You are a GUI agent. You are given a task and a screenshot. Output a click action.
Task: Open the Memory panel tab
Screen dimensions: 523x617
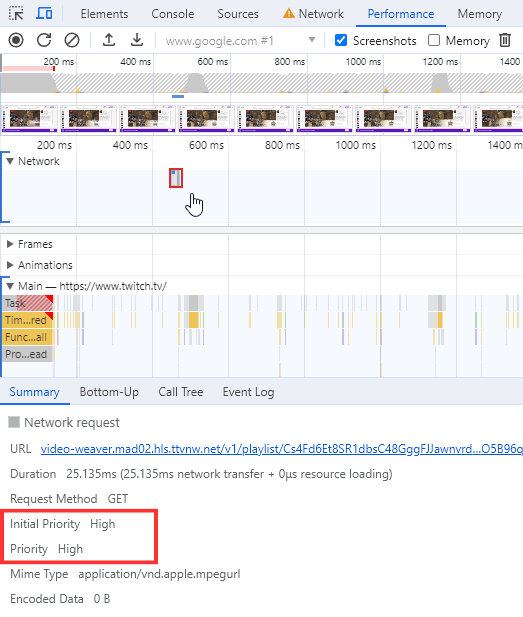pos(479,14)
